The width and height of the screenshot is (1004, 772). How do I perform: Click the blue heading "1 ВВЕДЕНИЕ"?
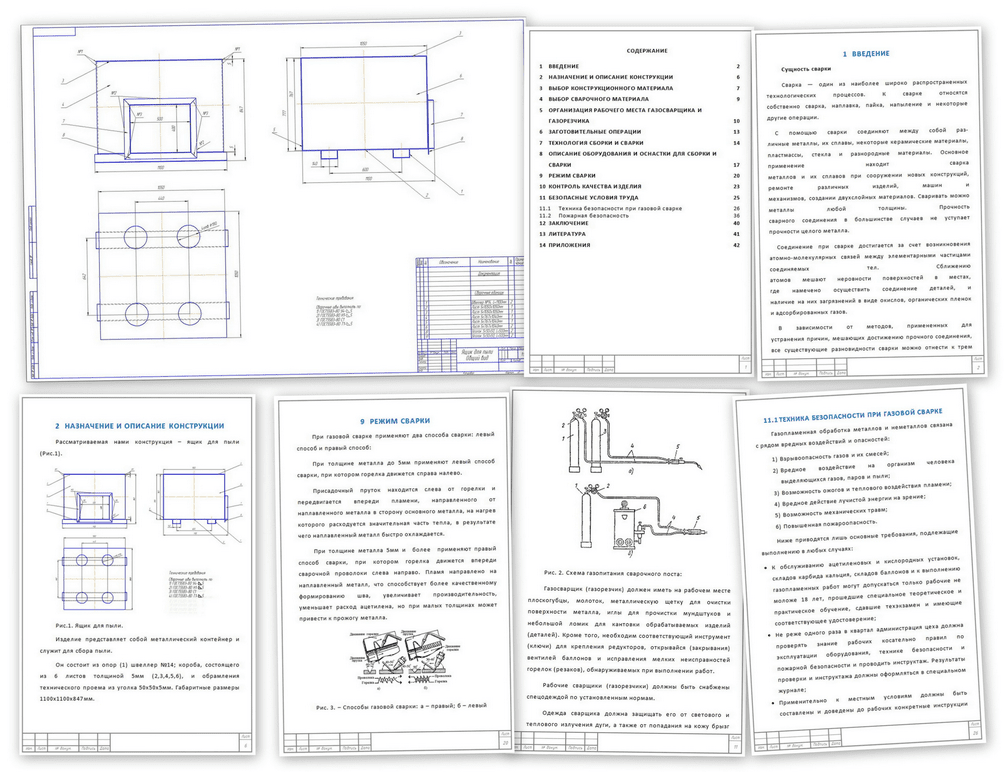coord(866,54)
